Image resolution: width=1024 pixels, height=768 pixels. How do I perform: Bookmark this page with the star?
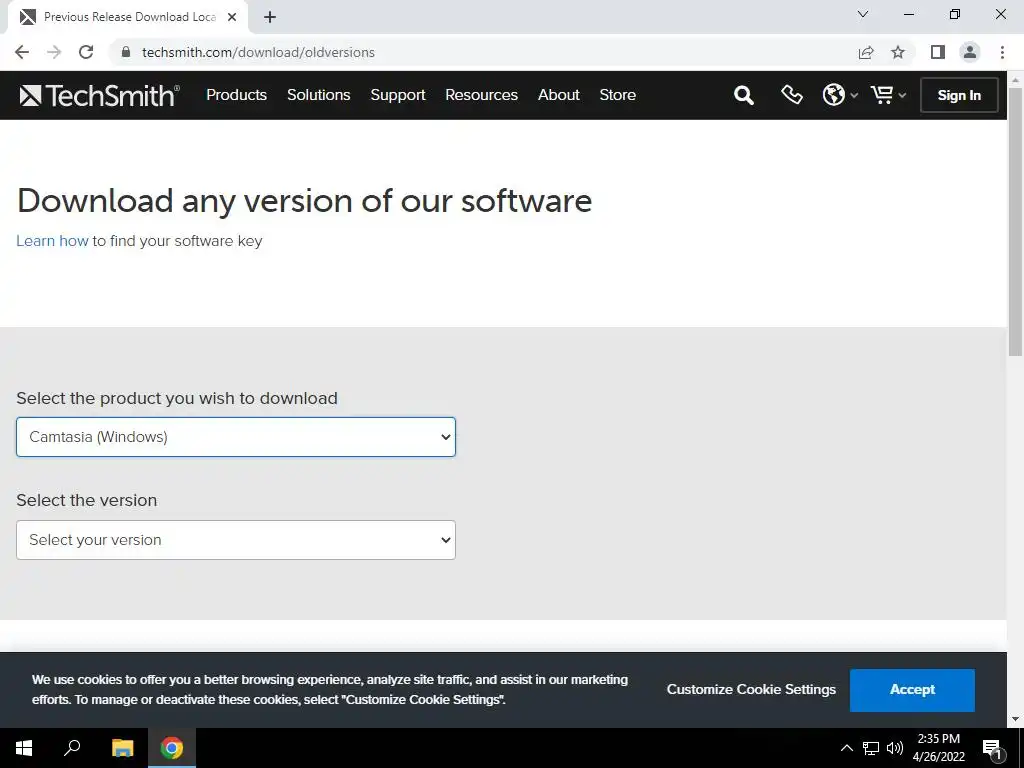pos(898,52)
